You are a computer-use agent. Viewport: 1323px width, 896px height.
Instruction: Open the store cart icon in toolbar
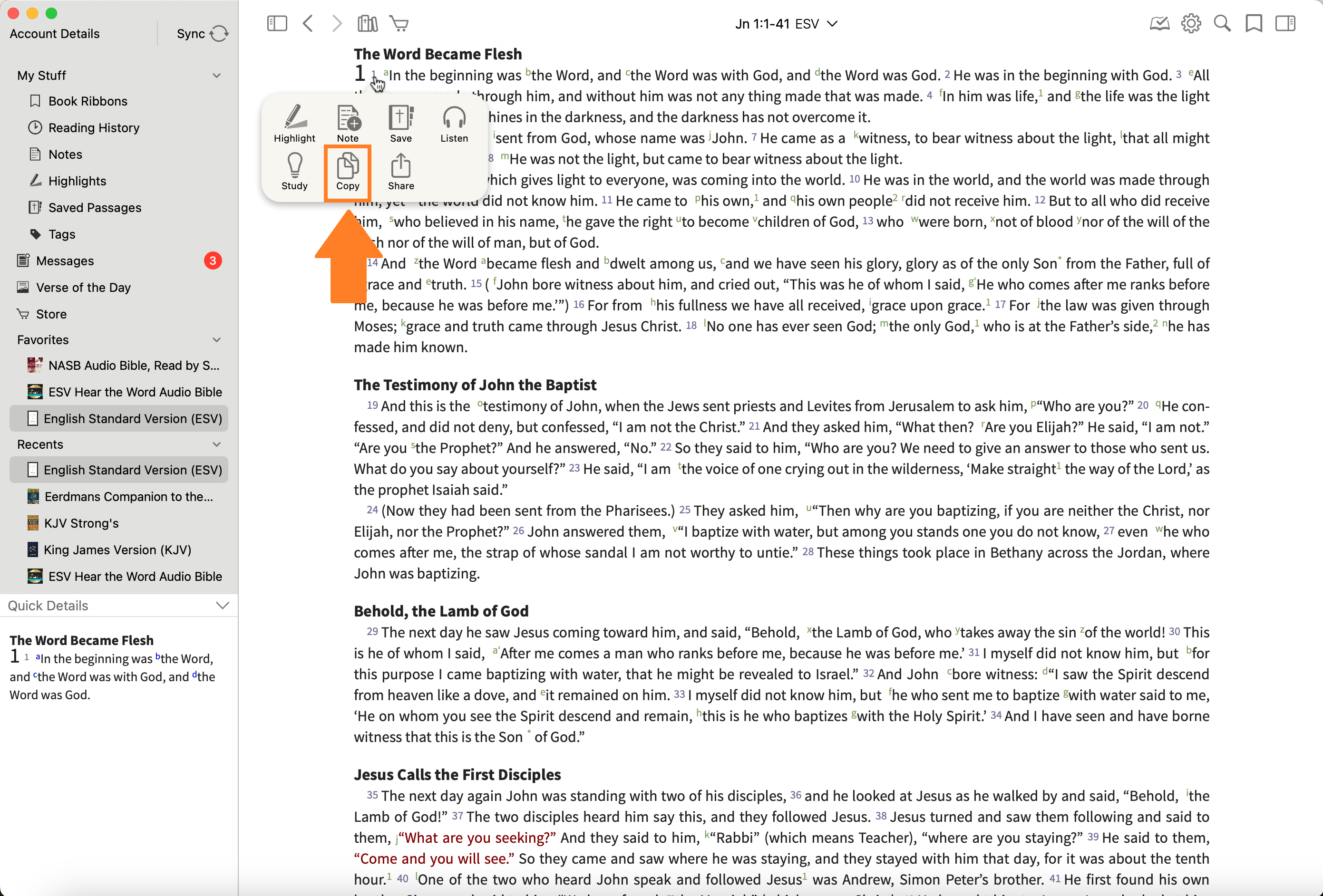[399, 23]
